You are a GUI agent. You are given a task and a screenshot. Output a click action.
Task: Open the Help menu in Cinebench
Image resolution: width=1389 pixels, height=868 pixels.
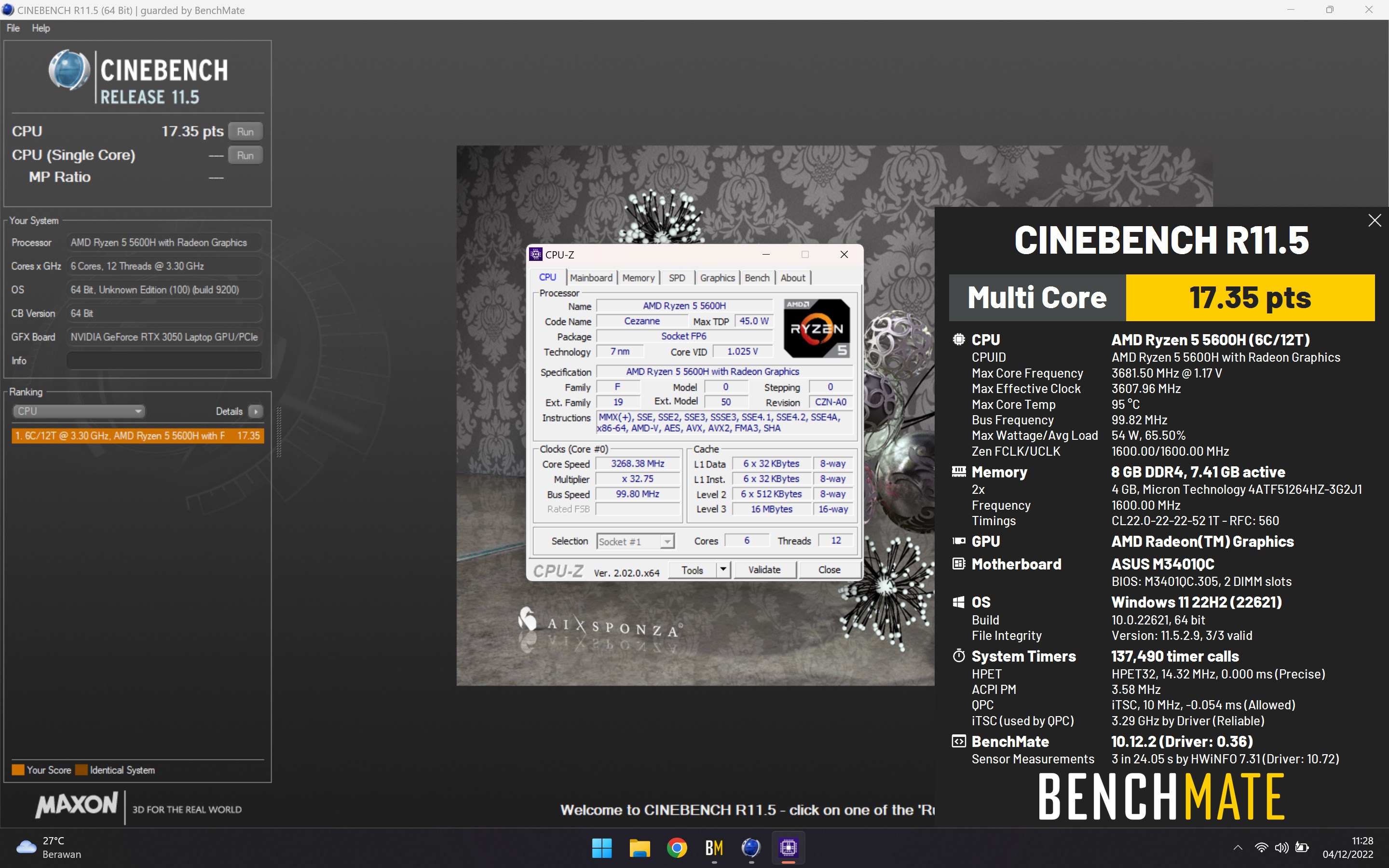click(41, 28)
